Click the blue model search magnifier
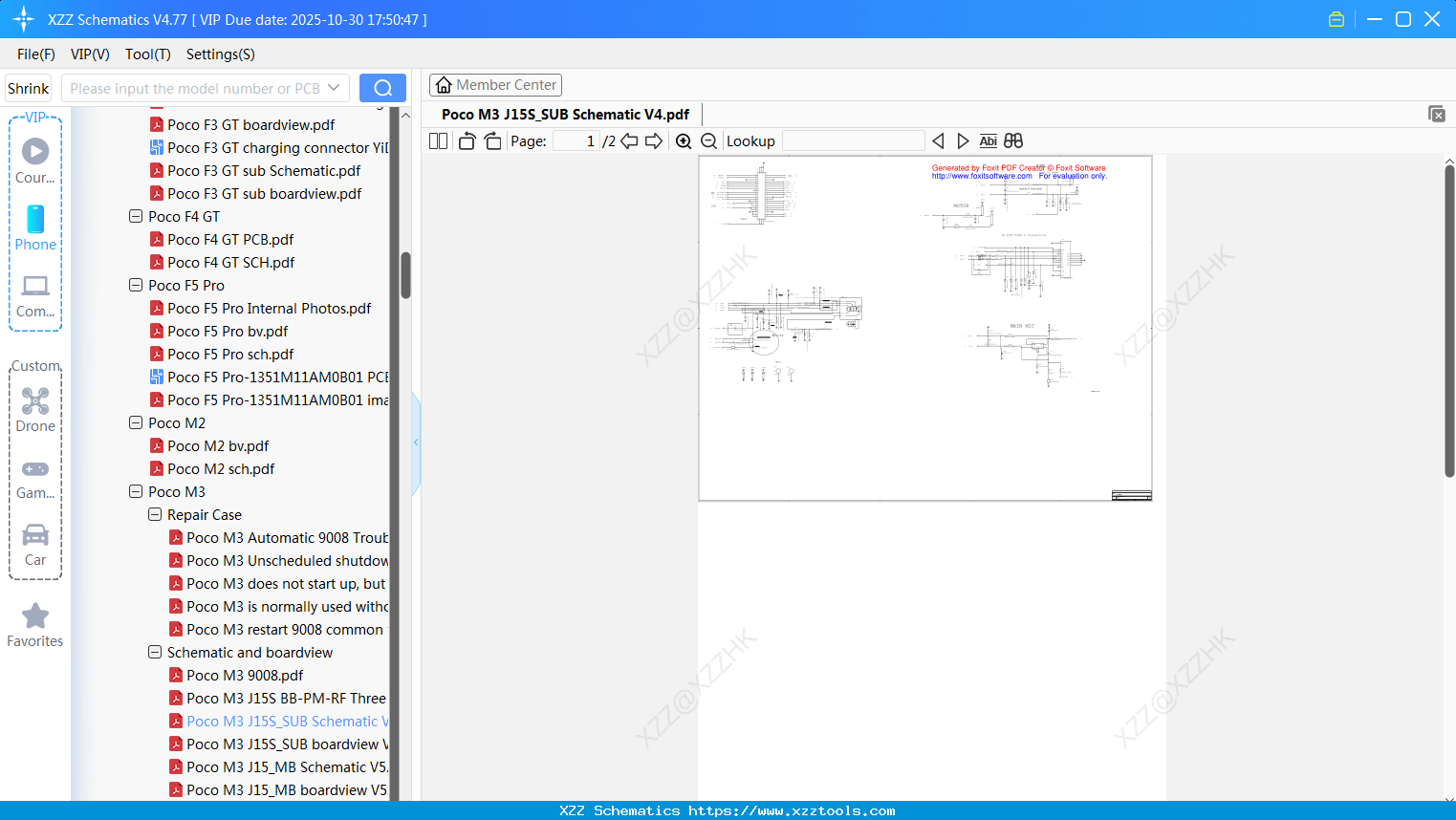This screenshot has height=820, width=1456. pos(381,87)
